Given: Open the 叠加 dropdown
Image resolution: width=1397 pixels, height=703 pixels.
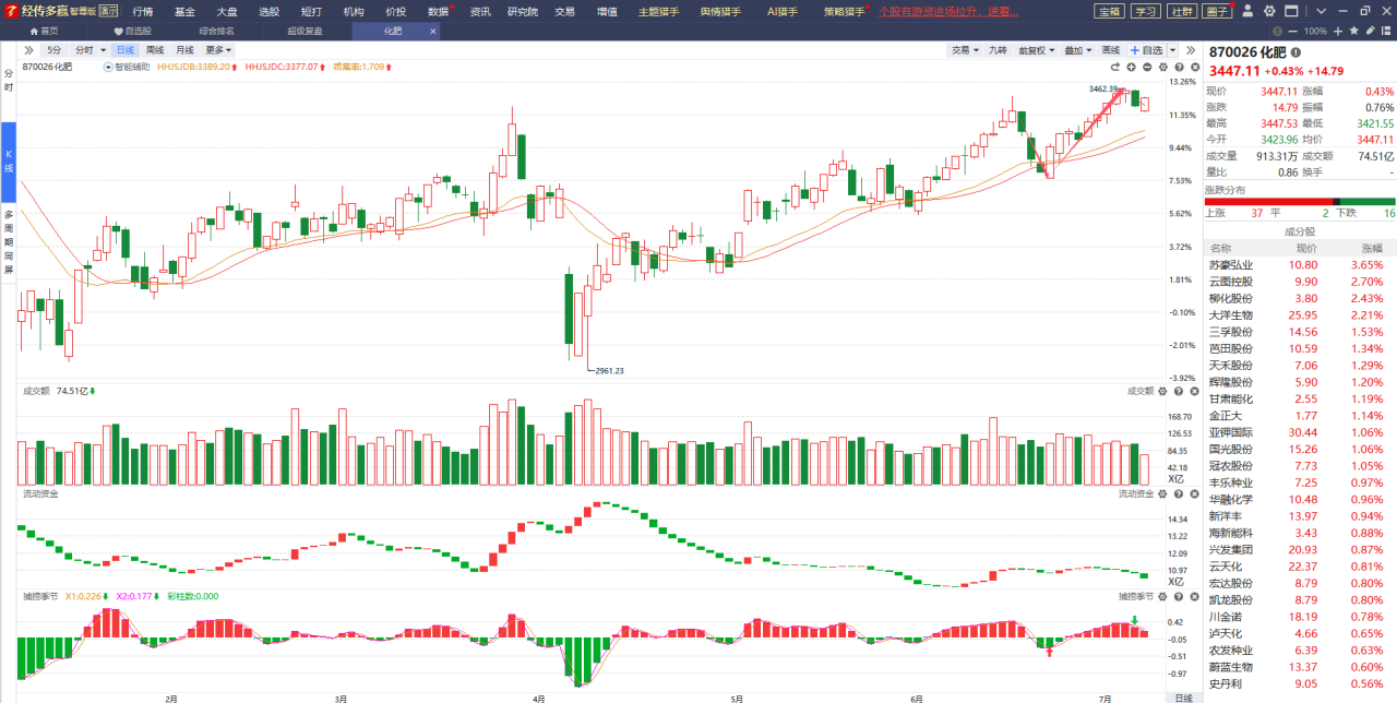Looking at the screenshot, I should [x=1077, y=50].
